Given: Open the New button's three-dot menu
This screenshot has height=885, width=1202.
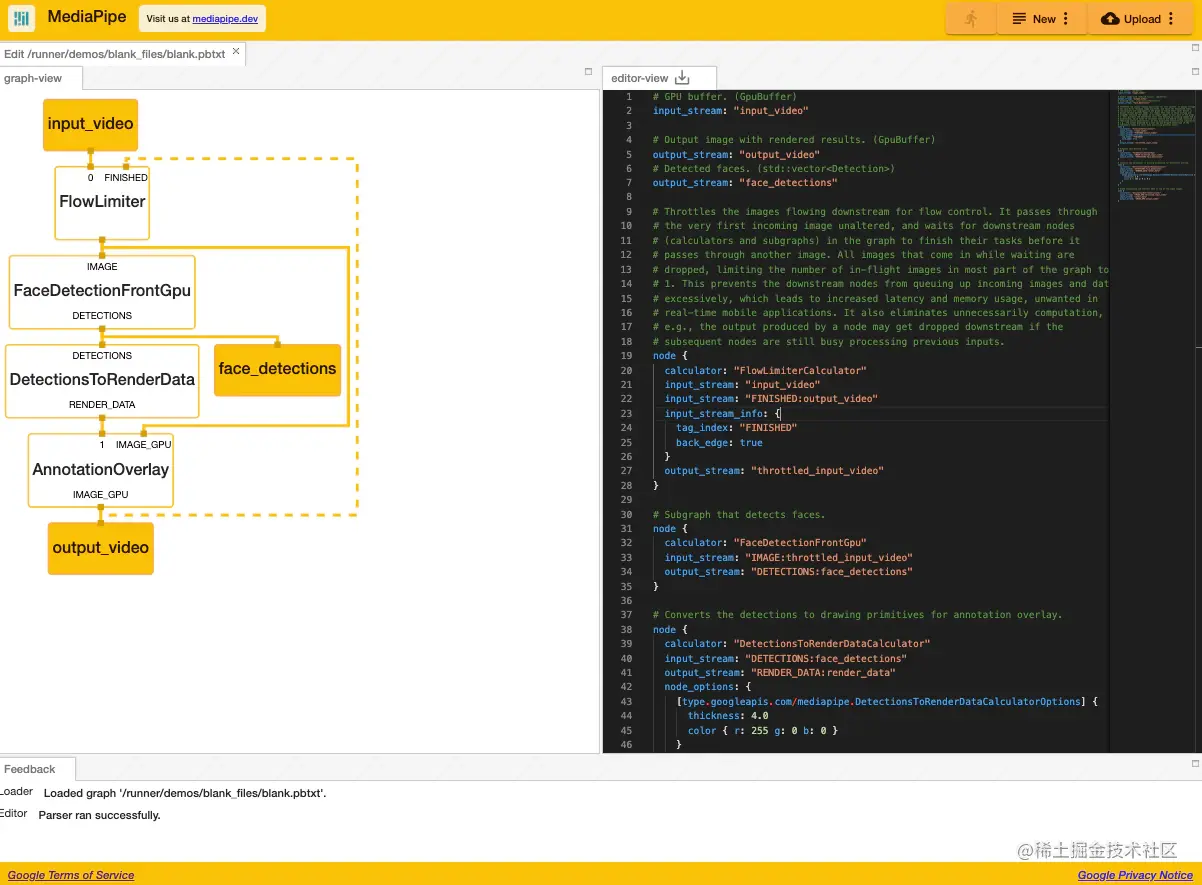Looking at the screenshot, I should click(x=1065, y=19).
